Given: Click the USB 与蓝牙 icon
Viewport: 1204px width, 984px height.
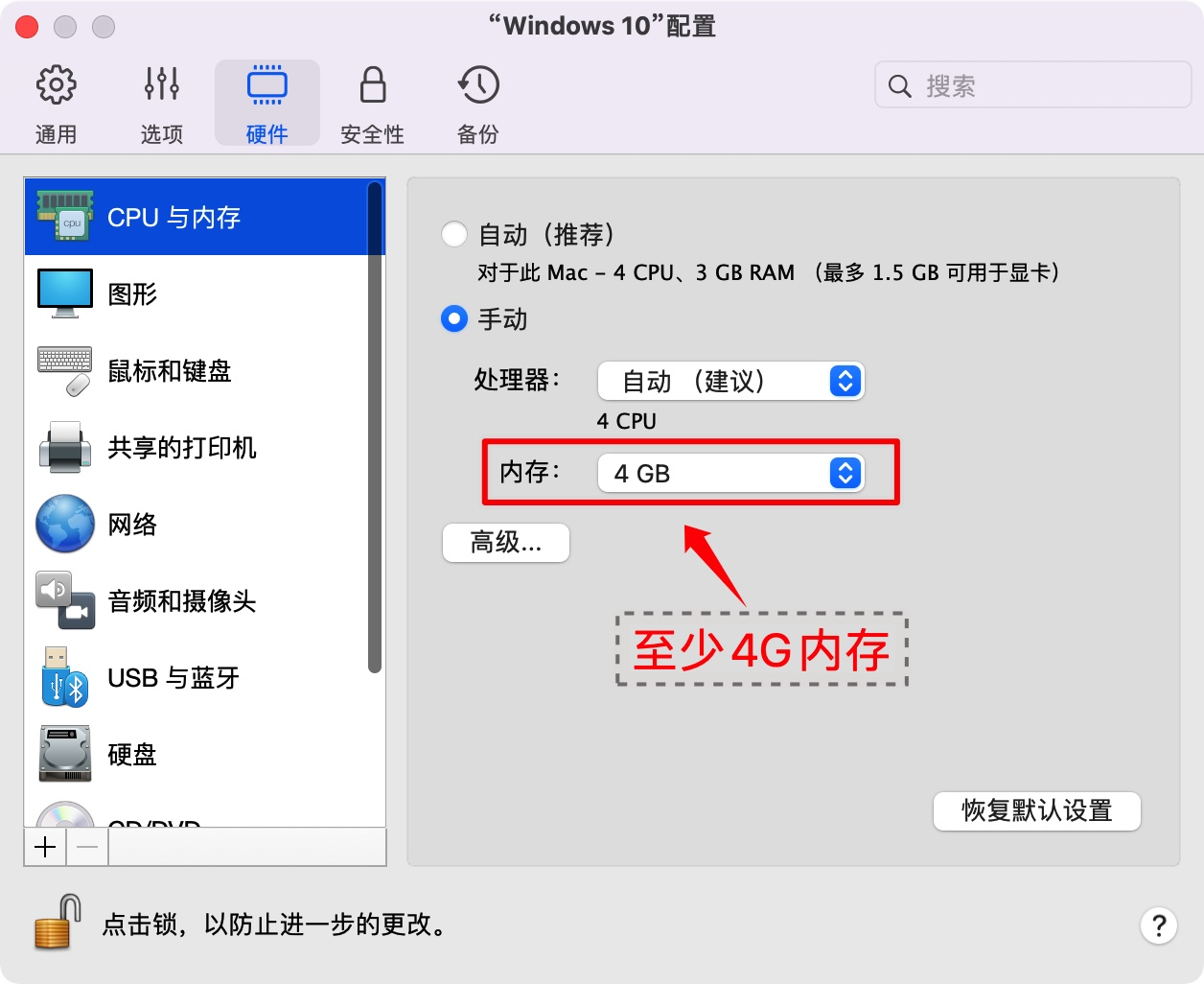Looking at the screenshot, I should [65, 677].
